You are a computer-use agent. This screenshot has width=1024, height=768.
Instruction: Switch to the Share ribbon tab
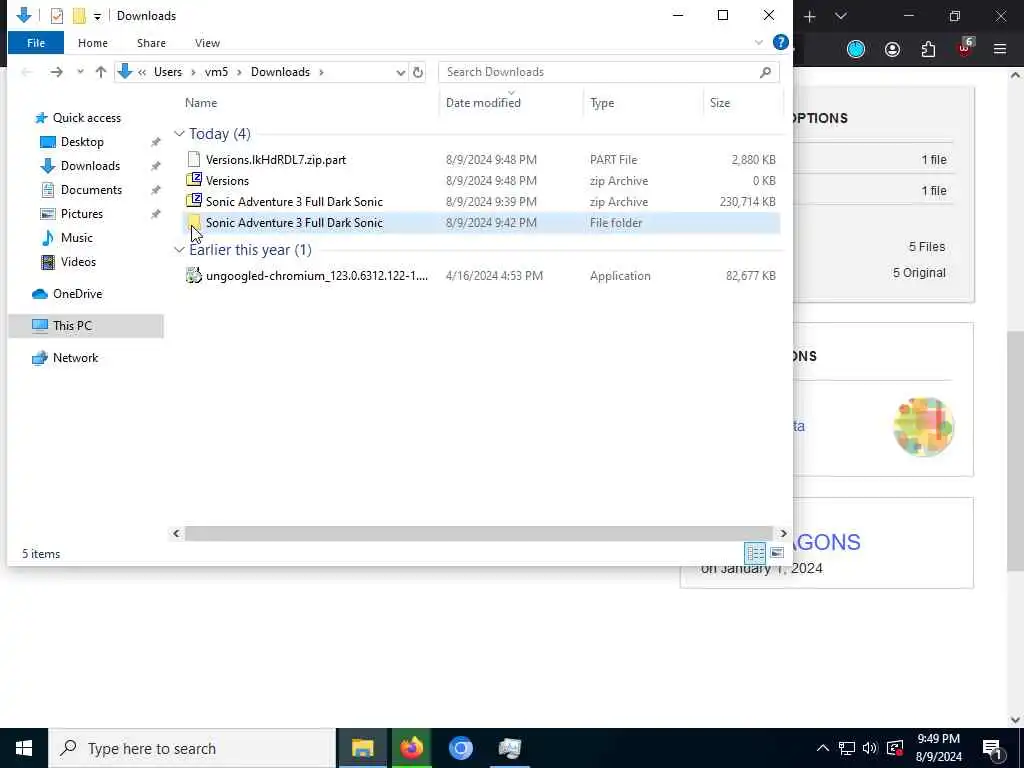pyautogui.click(x=151, y=43)
